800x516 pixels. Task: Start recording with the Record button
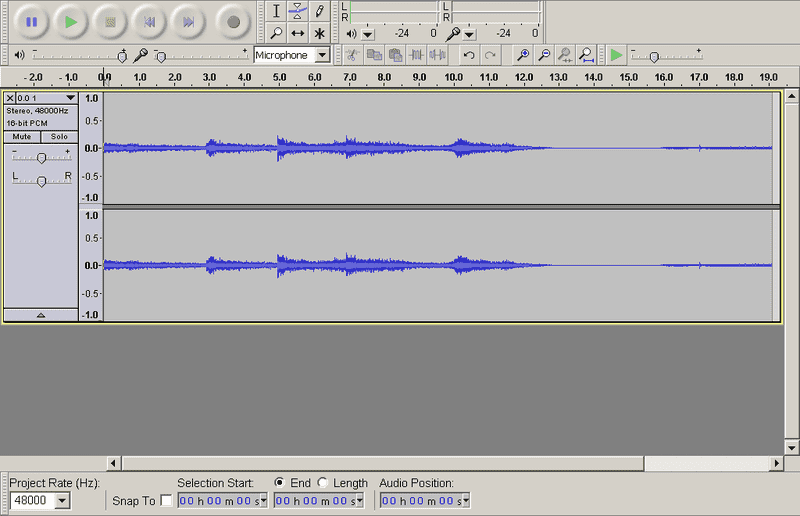tap(233, 22)
